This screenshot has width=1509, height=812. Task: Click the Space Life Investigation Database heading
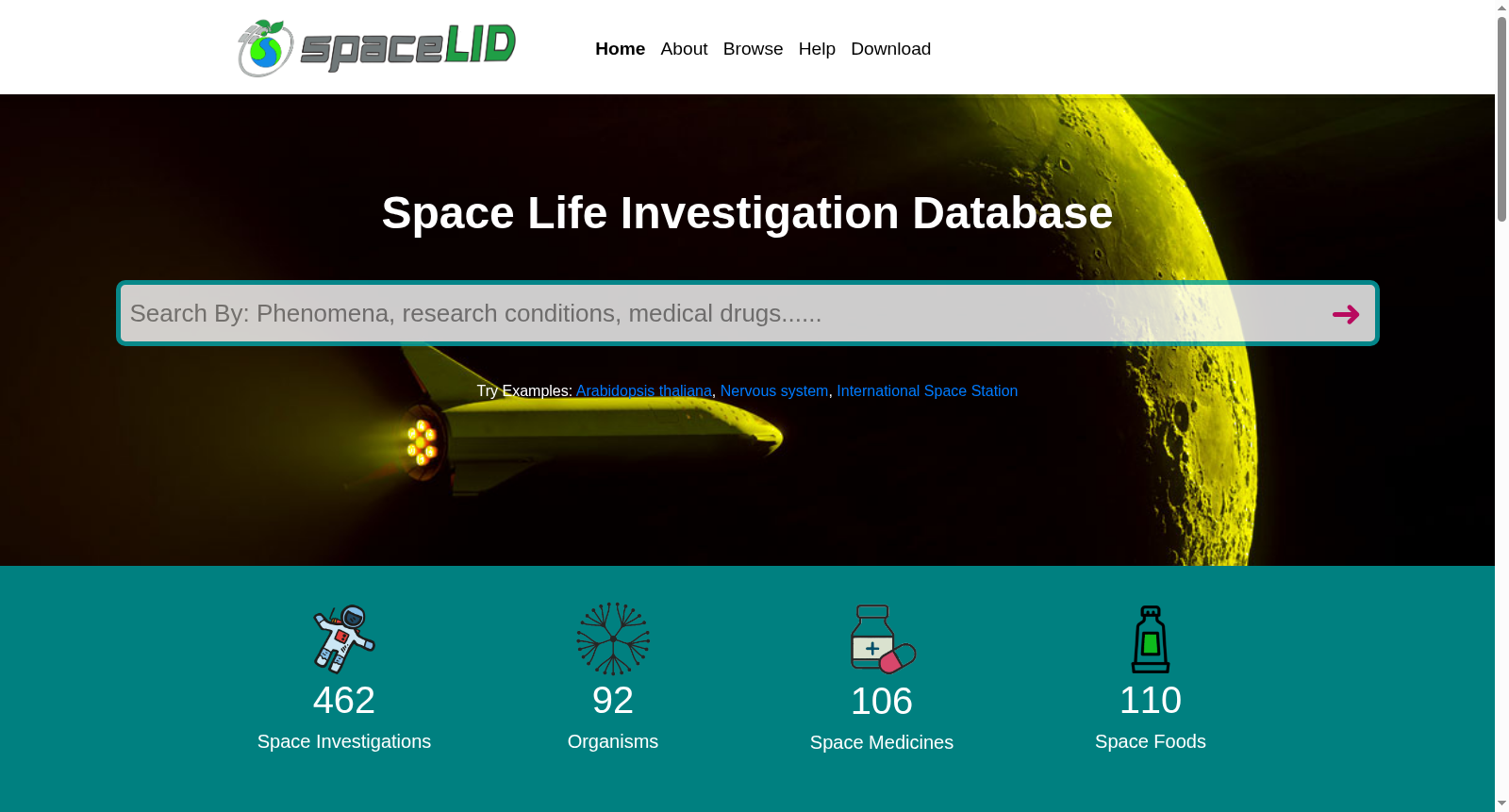747,213
